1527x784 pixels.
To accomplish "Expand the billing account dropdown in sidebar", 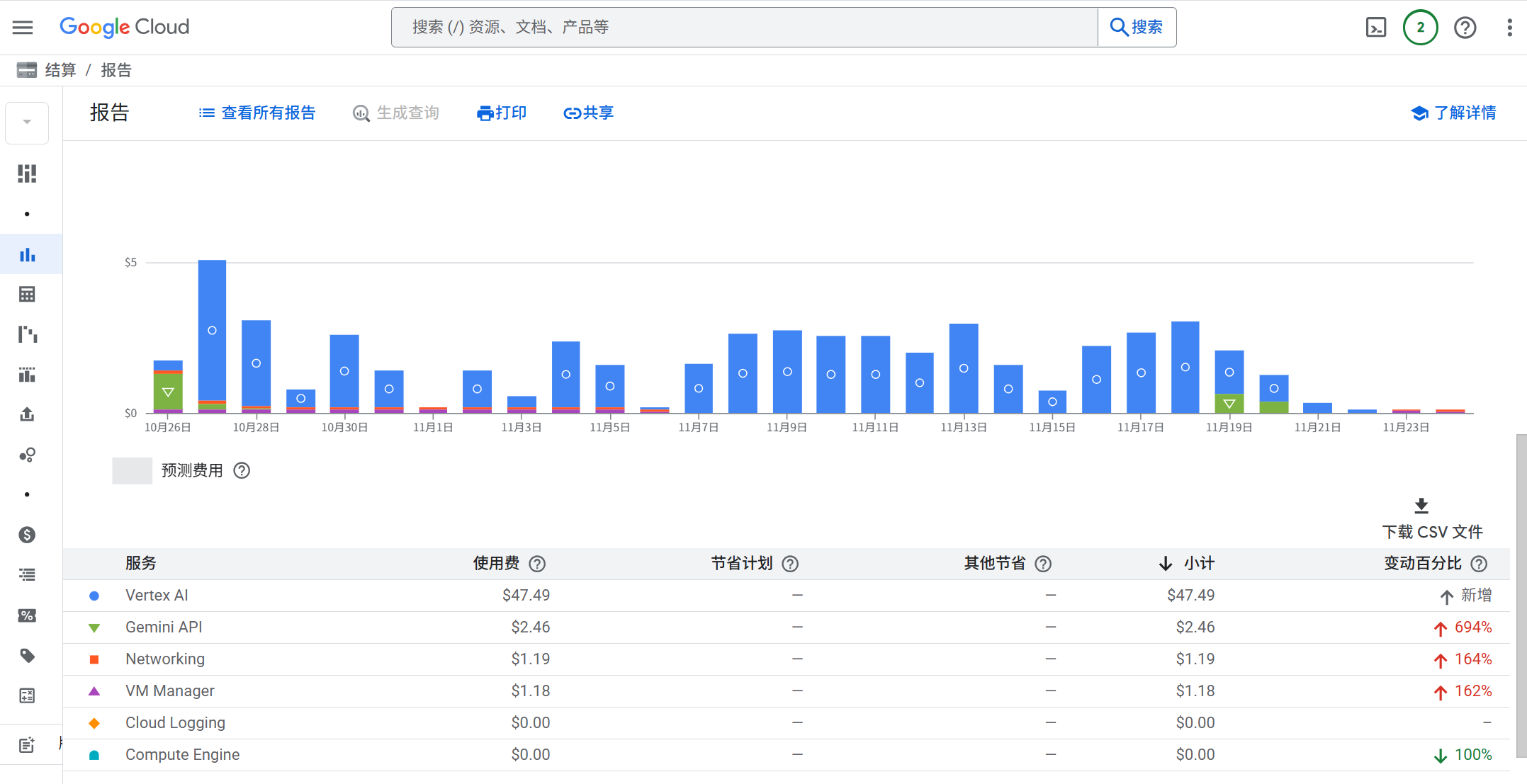I will 27,123.
